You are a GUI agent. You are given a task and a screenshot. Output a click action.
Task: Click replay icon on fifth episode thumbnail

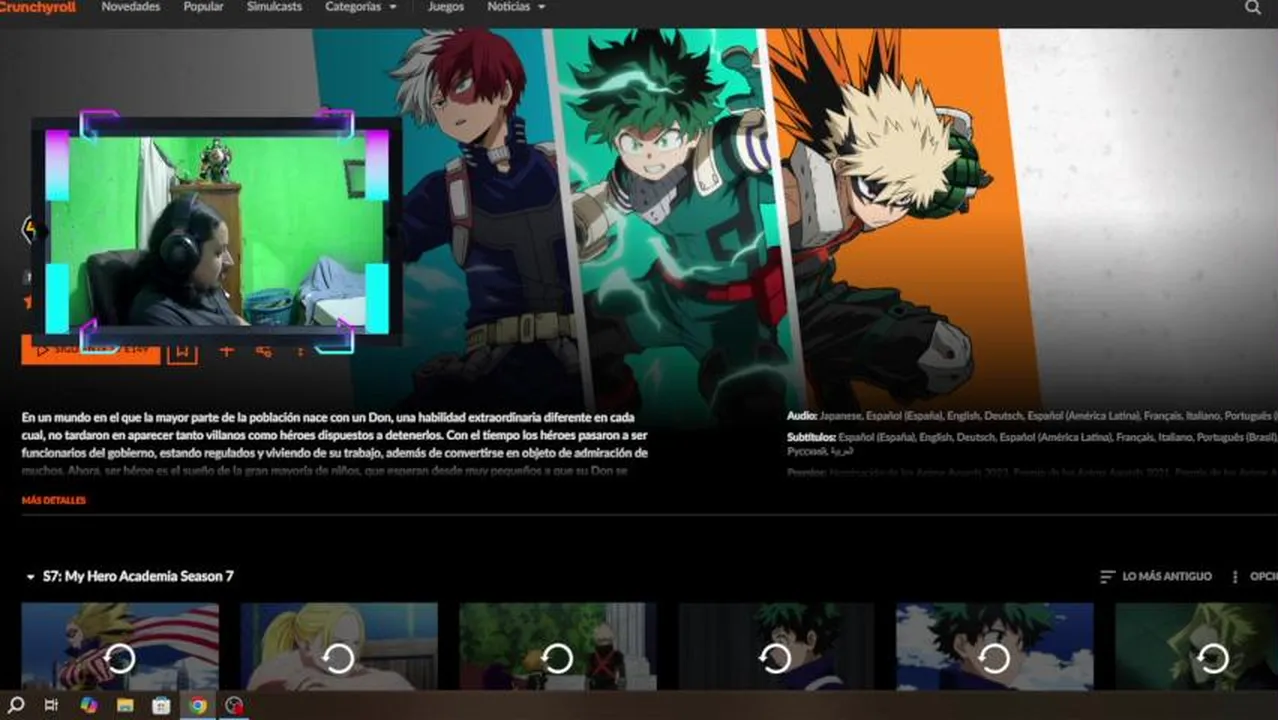pos(994,657)
